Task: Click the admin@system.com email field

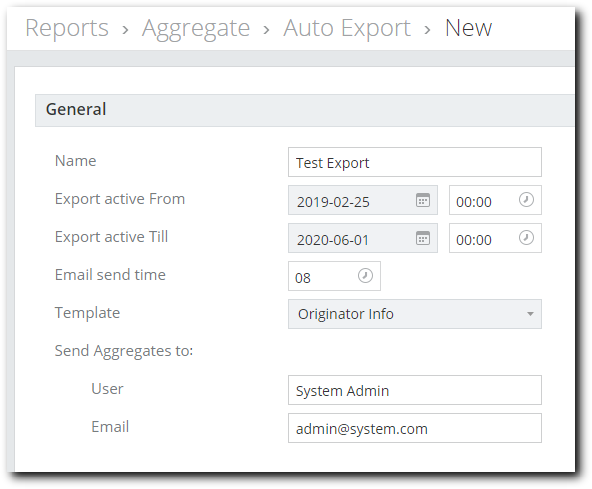Action: point(415,428)
